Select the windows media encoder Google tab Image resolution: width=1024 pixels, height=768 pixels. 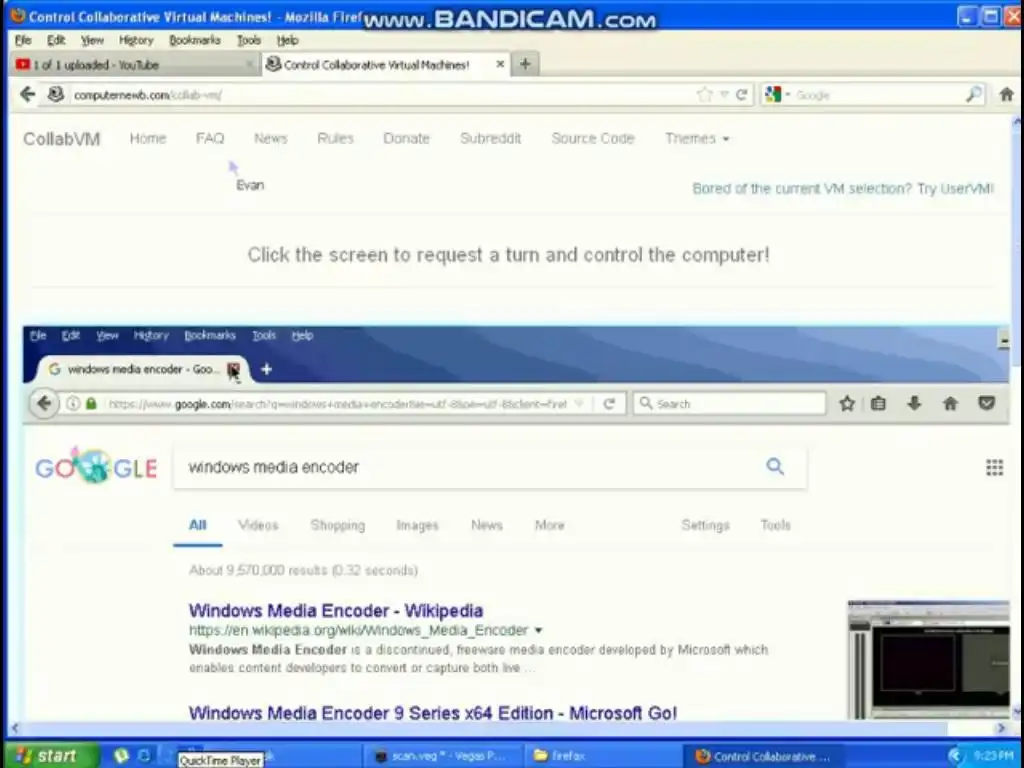tap(135, 370)
